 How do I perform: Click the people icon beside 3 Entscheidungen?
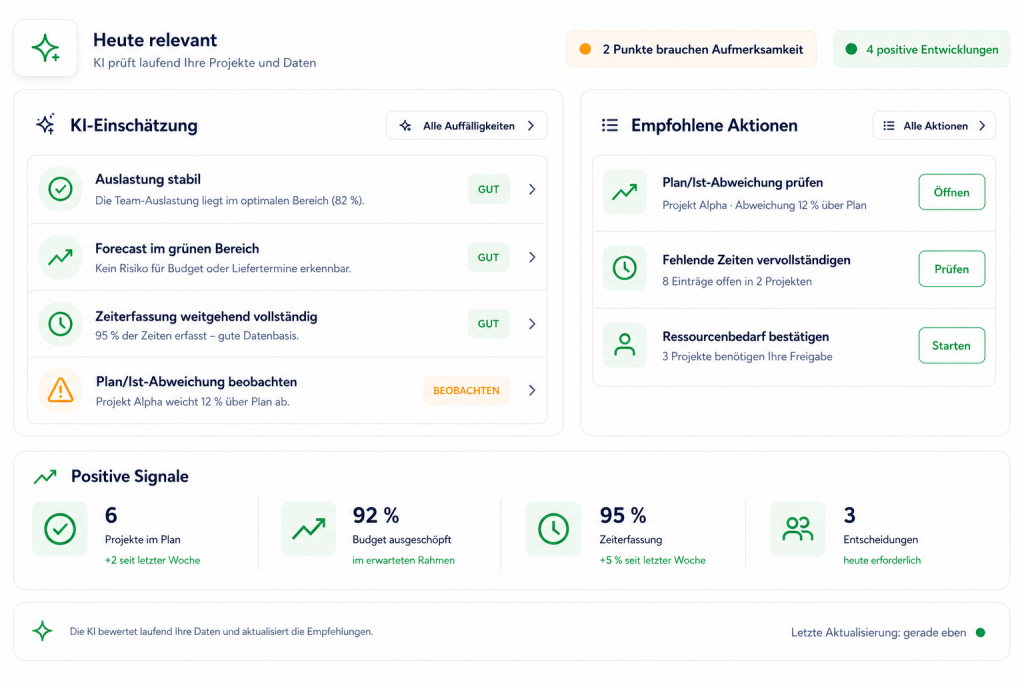click(797, 529)
